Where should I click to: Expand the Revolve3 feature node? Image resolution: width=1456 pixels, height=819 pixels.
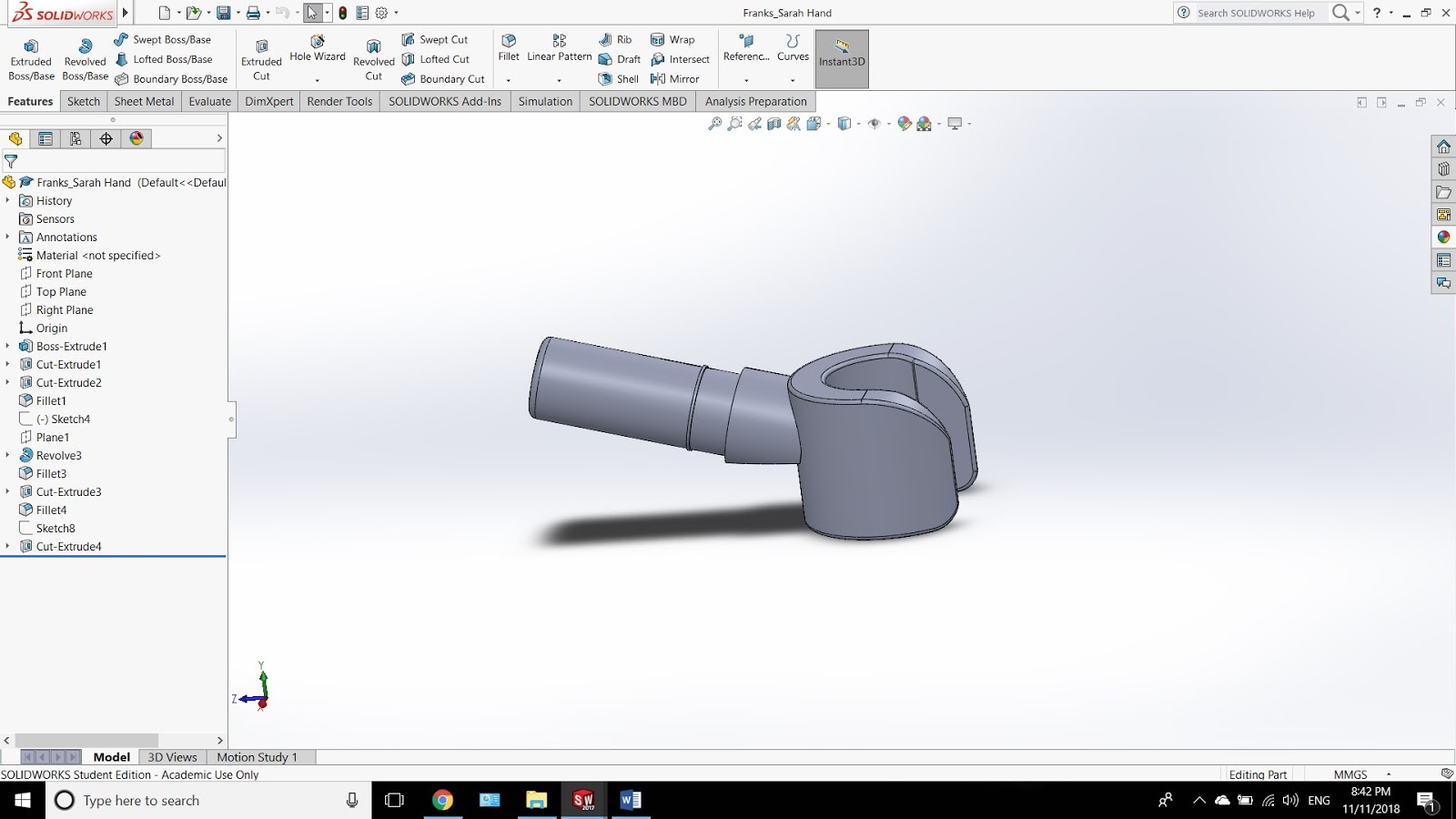click(x=7, y=455)
